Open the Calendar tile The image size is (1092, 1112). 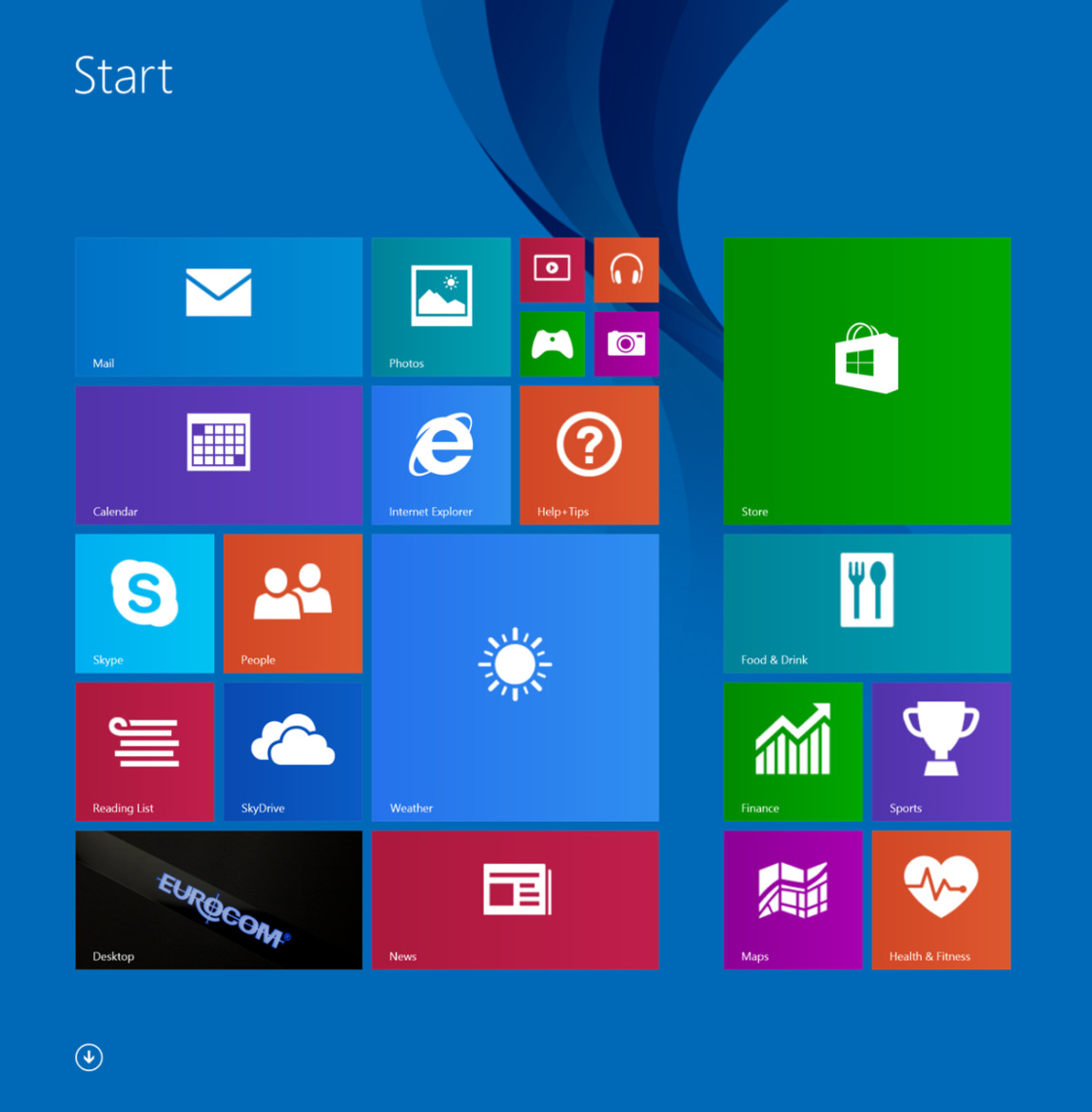tap(219, 456)
